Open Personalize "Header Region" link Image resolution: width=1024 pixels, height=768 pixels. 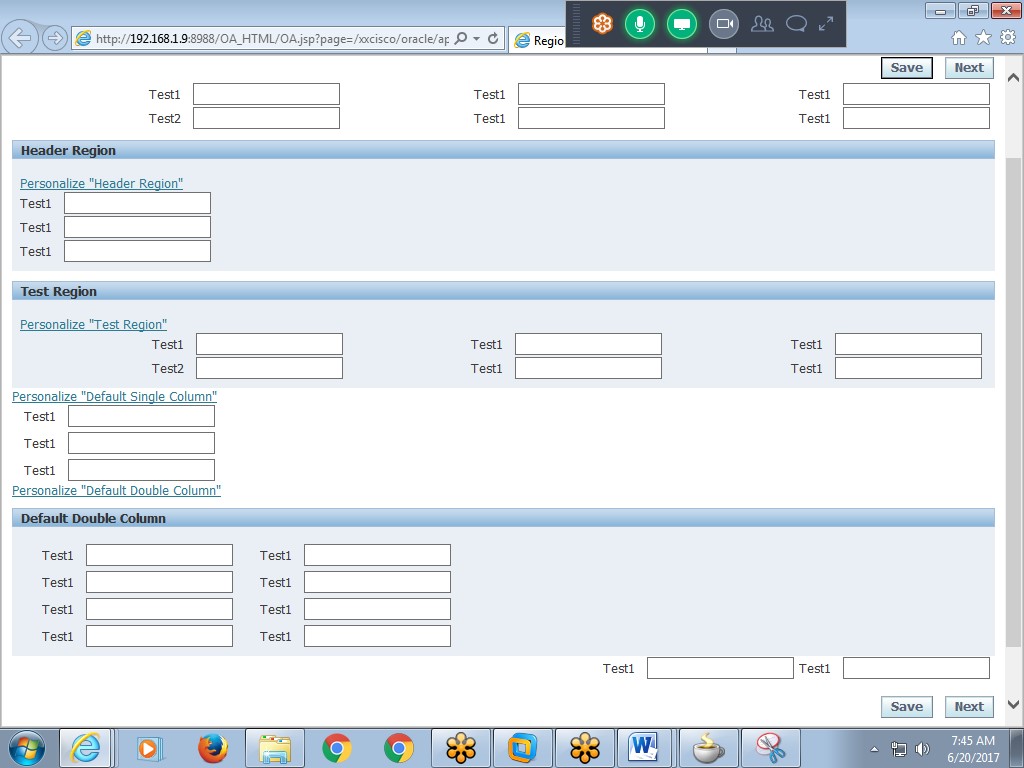[101, 183]
